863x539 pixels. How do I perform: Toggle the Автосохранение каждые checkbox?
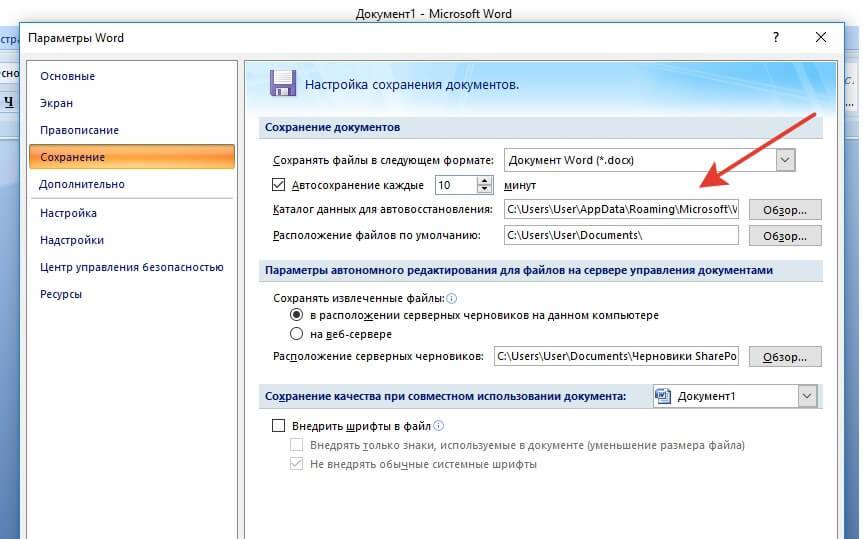pos(278,184)
